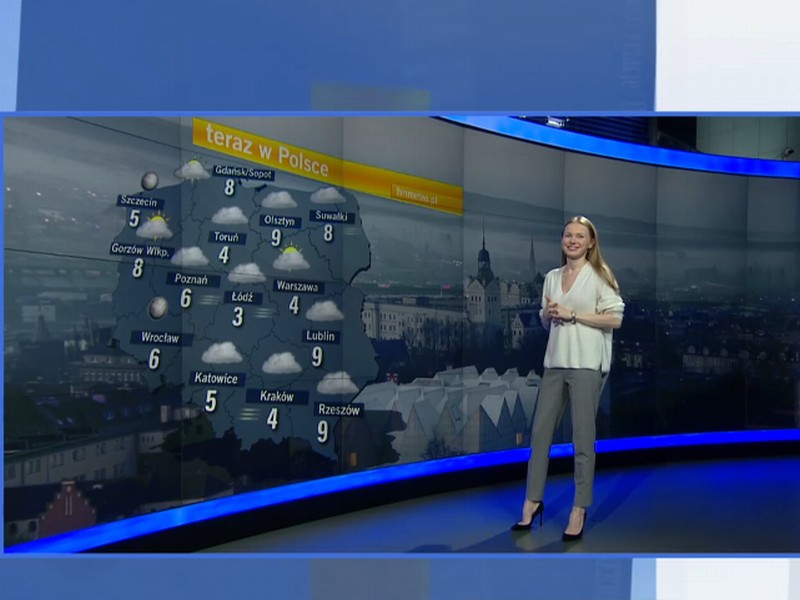Viewport: 800px width, 600px height.
Task: Click the cloud icon above Lublin
Action: click(324, 311)
